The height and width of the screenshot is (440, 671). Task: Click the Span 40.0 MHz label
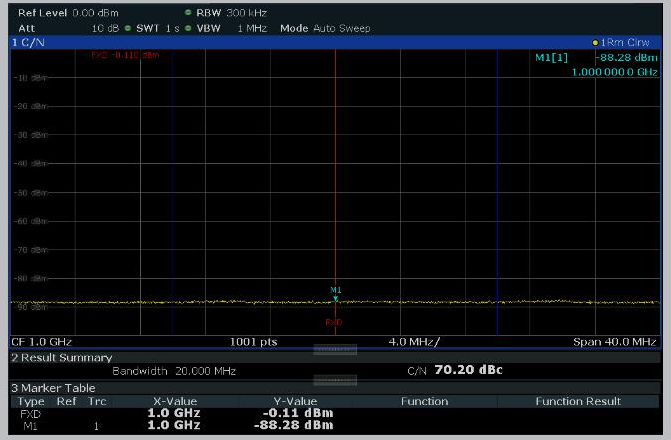[614, 342]
